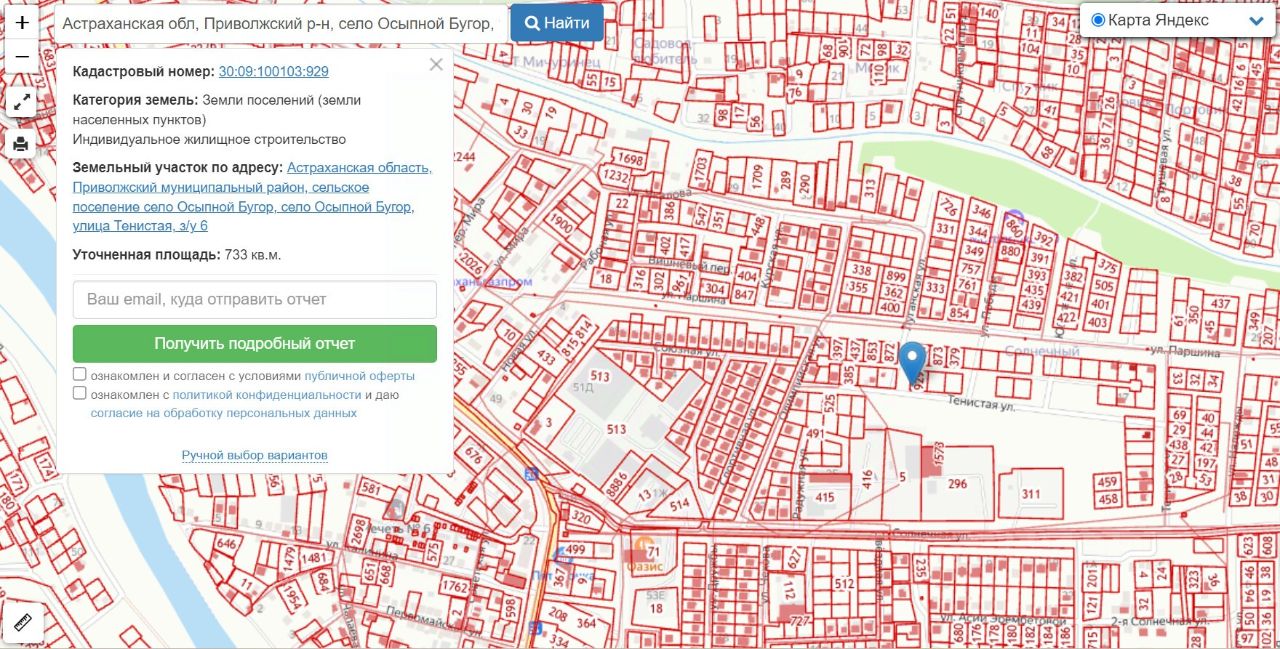Zoom in with the plus button
1280x649 pixels.
click(x=22, y=21)
